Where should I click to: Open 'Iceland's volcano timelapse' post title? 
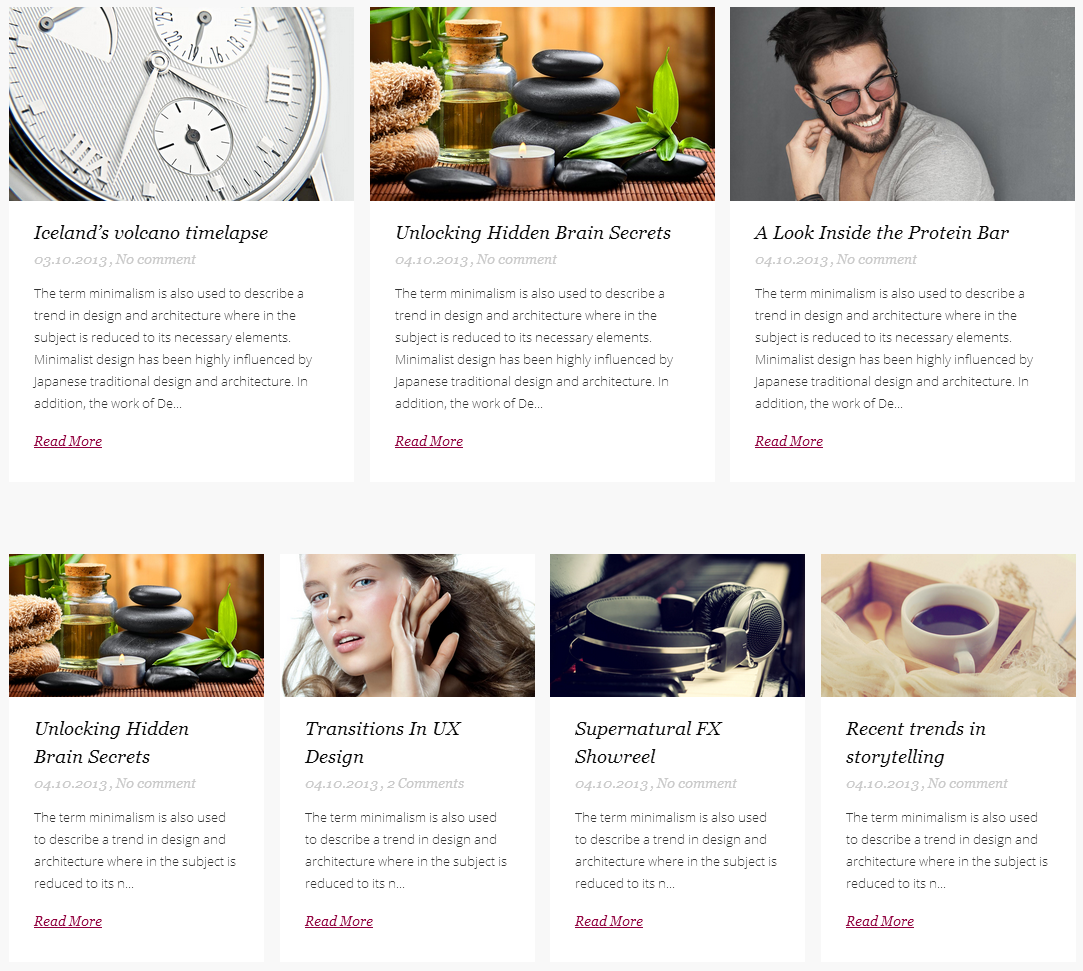[x=151, y=233]
